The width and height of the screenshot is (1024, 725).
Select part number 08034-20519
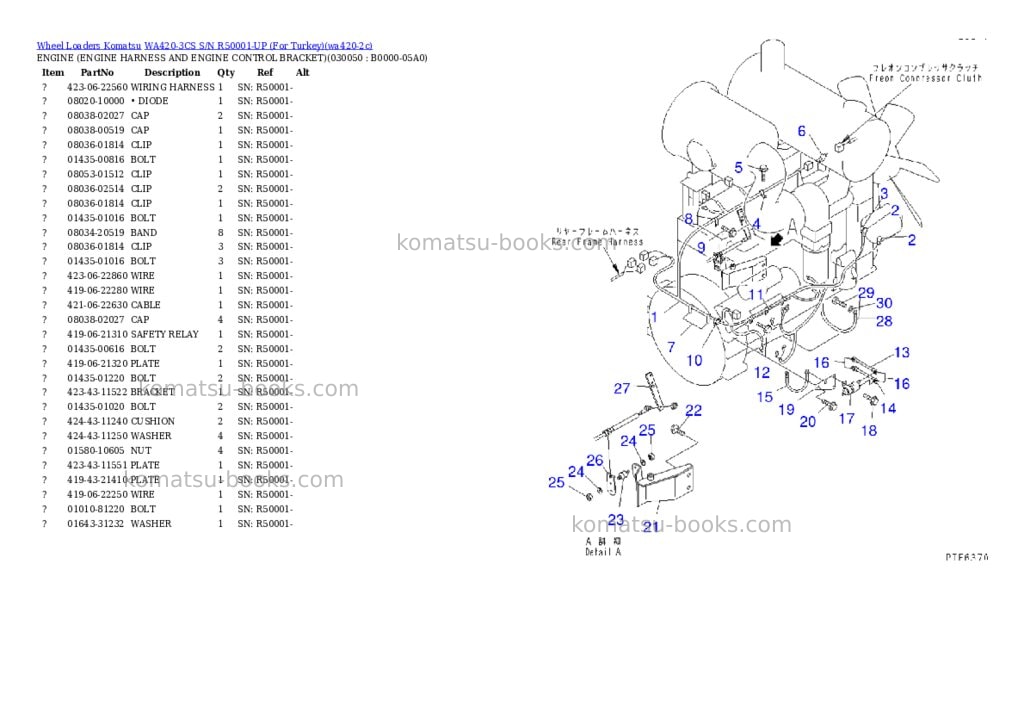tap(95, 233)
